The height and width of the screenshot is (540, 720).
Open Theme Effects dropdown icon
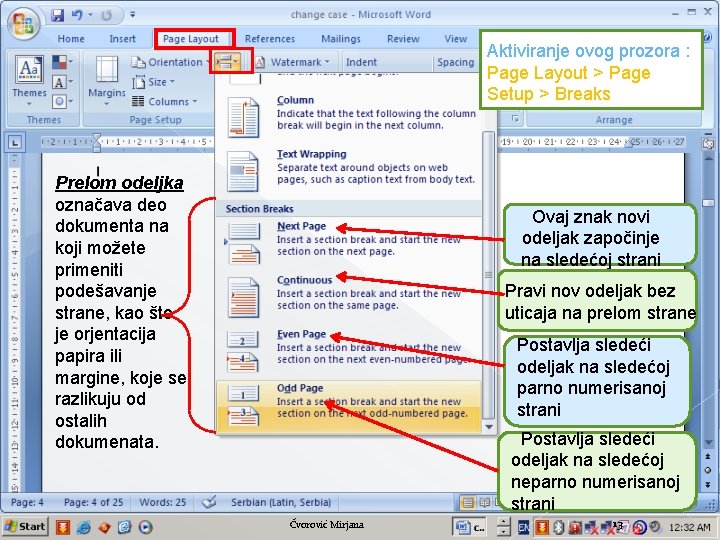pos(62,101)
